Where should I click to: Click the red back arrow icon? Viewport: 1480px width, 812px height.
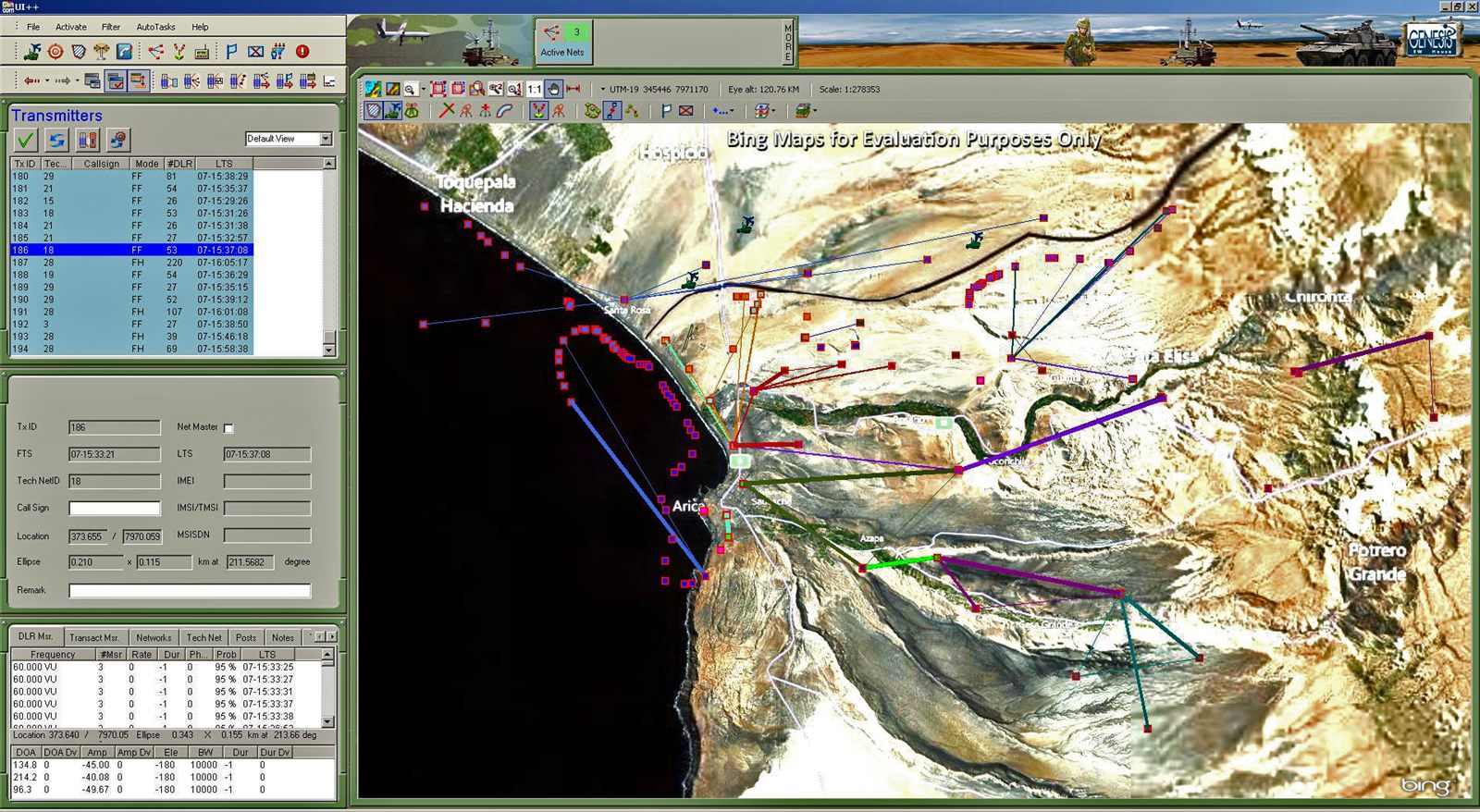pos(31,81)
